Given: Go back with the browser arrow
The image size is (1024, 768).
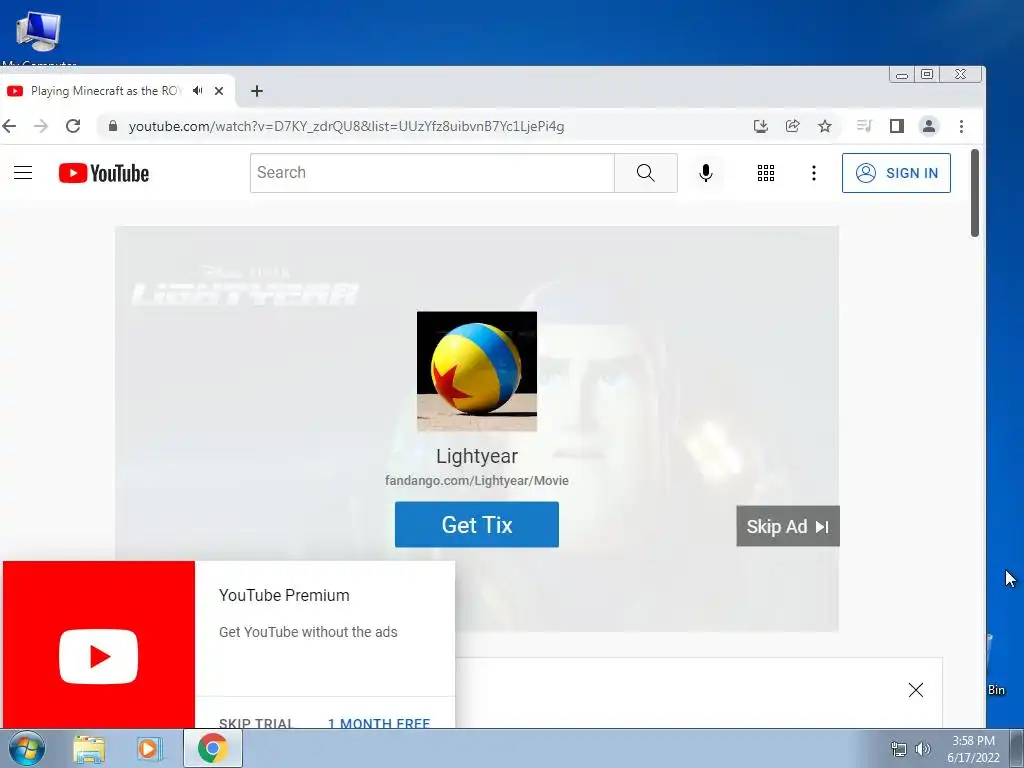Looking at the screenshot, I should (x=9, y=126).
